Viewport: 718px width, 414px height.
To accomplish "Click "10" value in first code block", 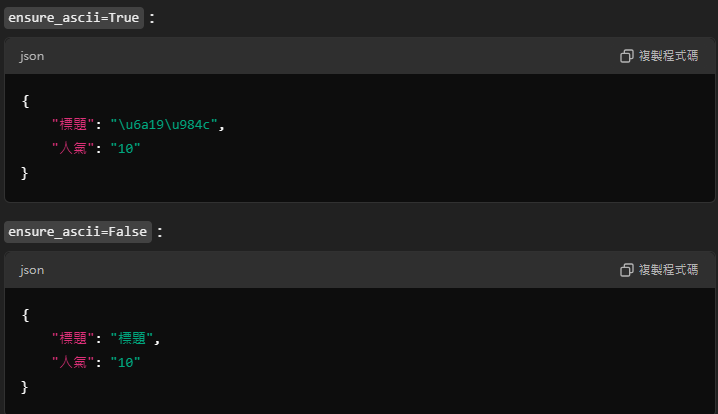I will click(x=125, y=148).
